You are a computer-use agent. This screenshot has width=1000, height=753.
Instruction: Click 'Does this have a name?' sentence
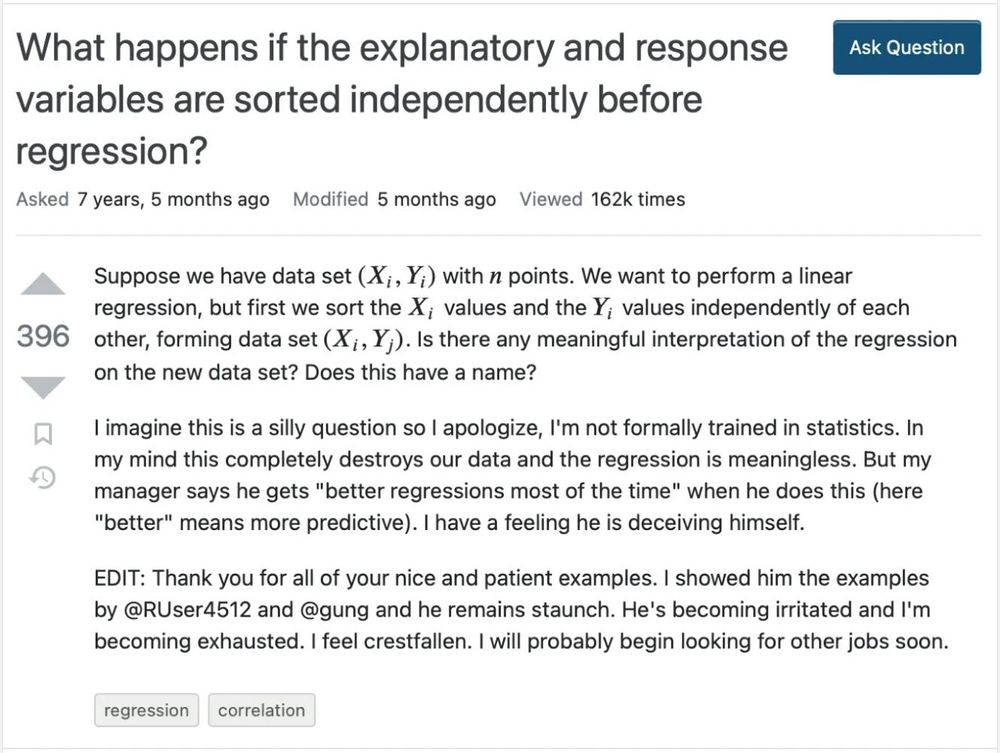coord(420,372)
